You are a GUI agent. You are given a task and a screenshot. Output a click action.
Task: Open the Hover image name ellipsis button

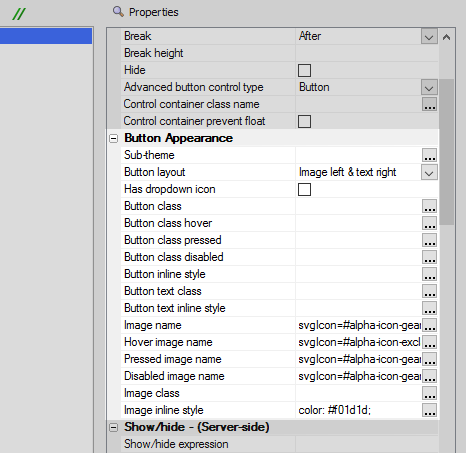[x=430, y=342]
